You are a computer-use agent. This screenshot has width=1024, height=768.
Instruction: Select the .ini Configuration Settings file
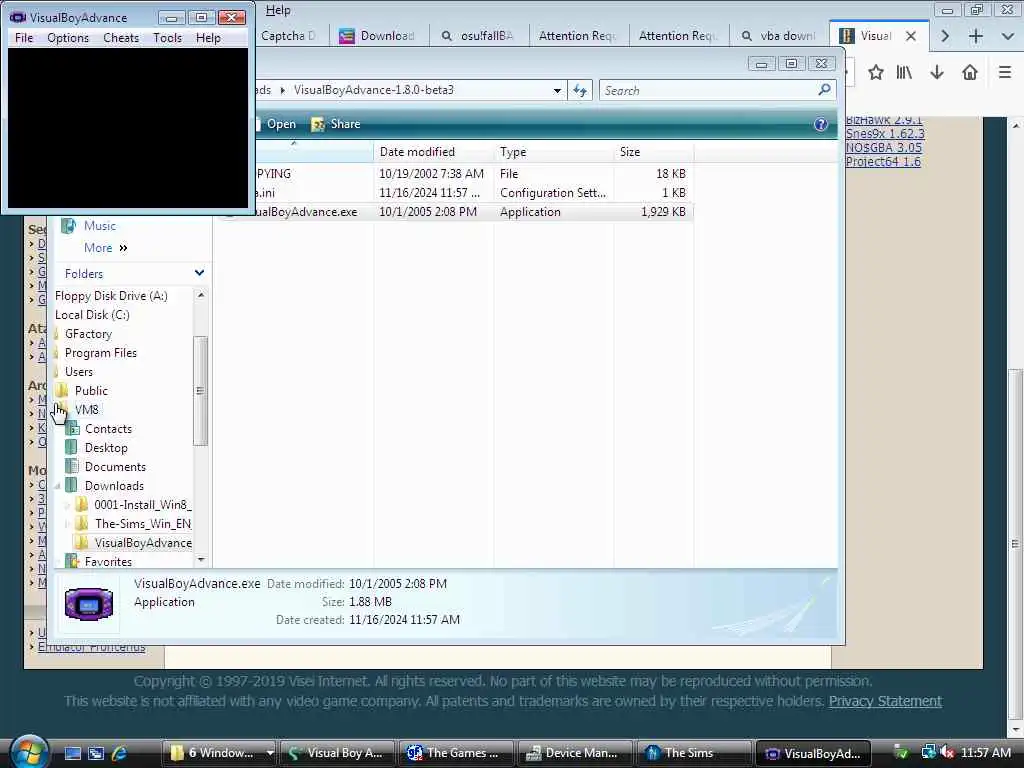pyautogui.click(x=455, y=193)
